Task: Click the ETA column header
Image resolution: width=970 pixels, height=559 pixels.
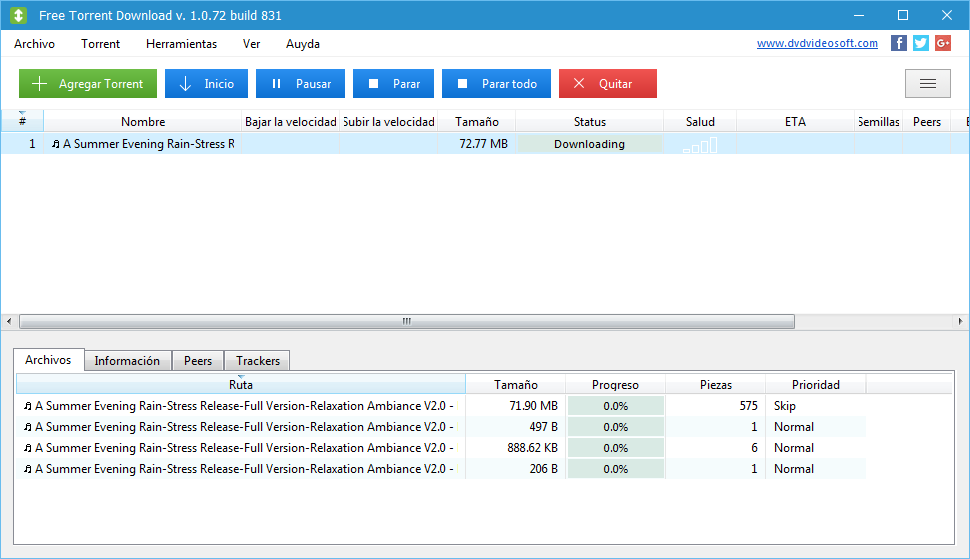Action: 796,121
